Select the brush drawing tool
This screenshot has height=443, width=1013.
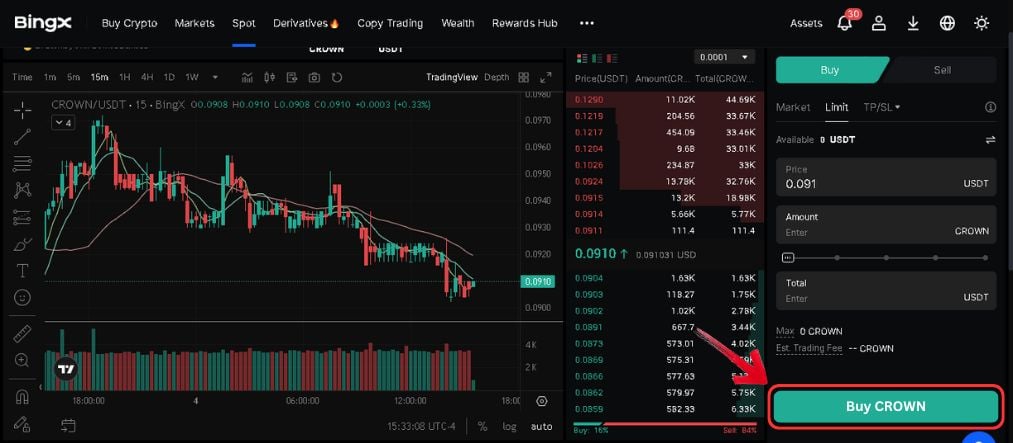coord(23,245)
